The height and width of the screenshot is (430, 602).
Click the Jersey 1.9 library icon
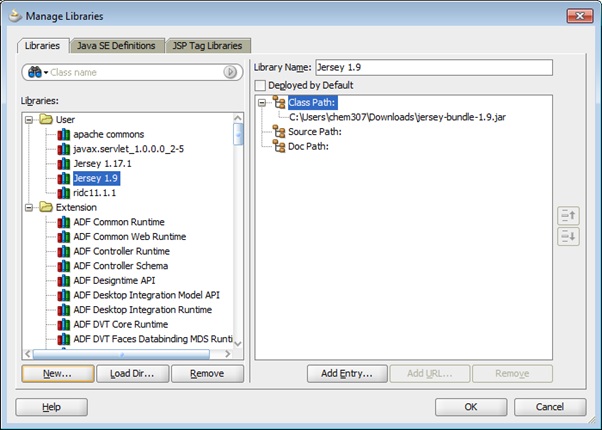point(64,178)
